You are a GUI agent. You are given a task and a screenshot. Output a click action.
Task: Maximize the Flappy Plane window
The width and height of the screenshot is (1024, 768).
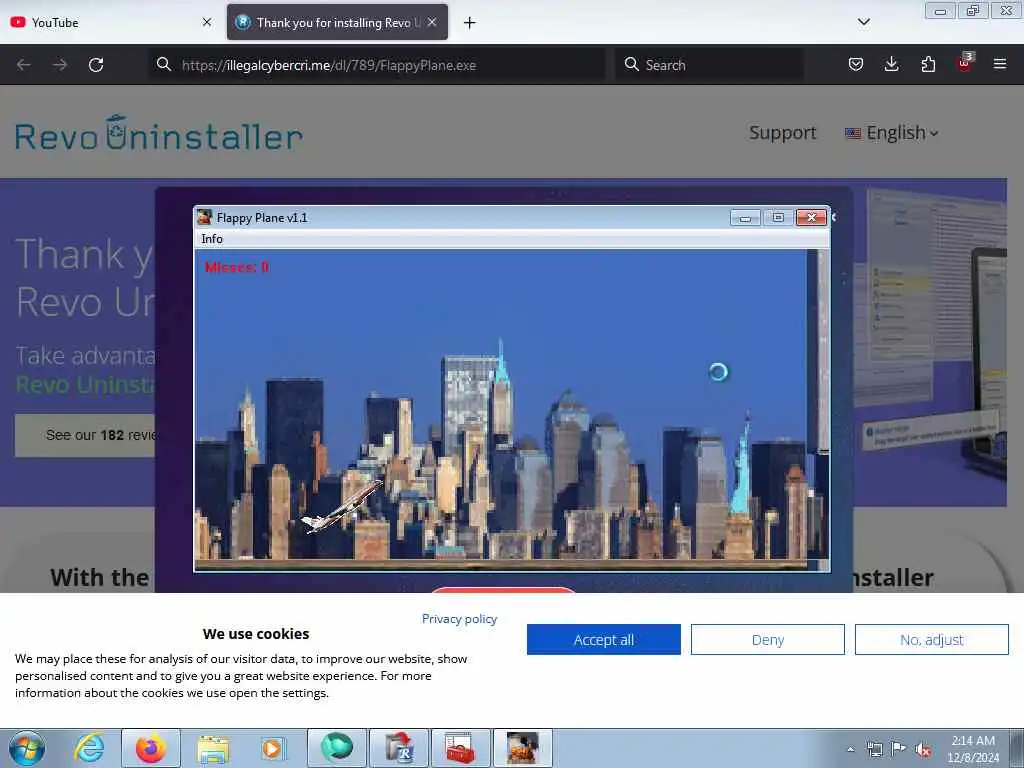click(x=778, y=217)
